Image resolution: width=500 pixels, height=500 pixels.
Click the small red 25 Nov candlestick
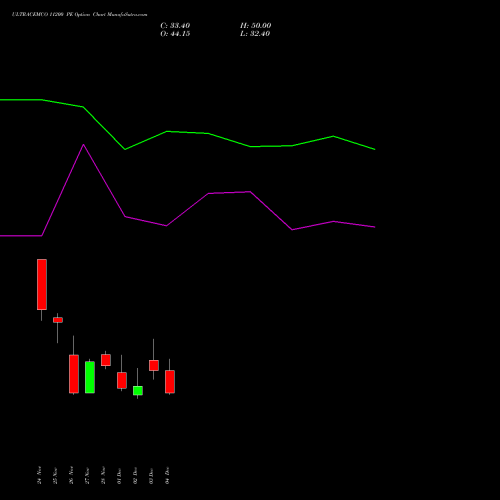(58, 320)
